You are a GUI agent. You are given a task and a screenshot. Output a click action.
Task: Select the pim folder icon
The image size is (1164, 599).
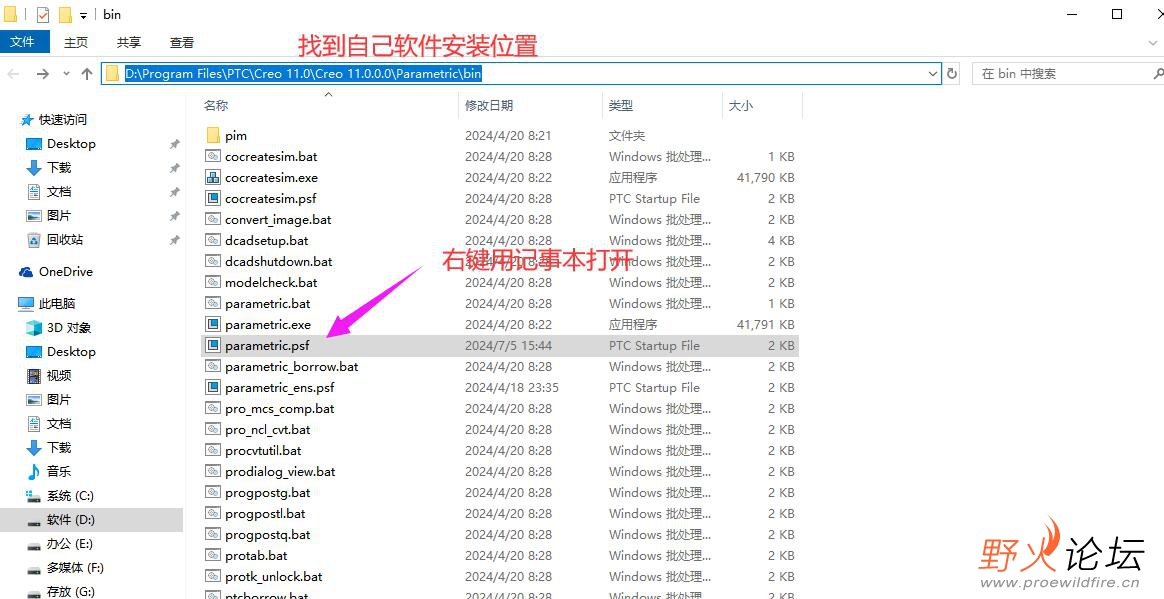click(x=213, y=135)
